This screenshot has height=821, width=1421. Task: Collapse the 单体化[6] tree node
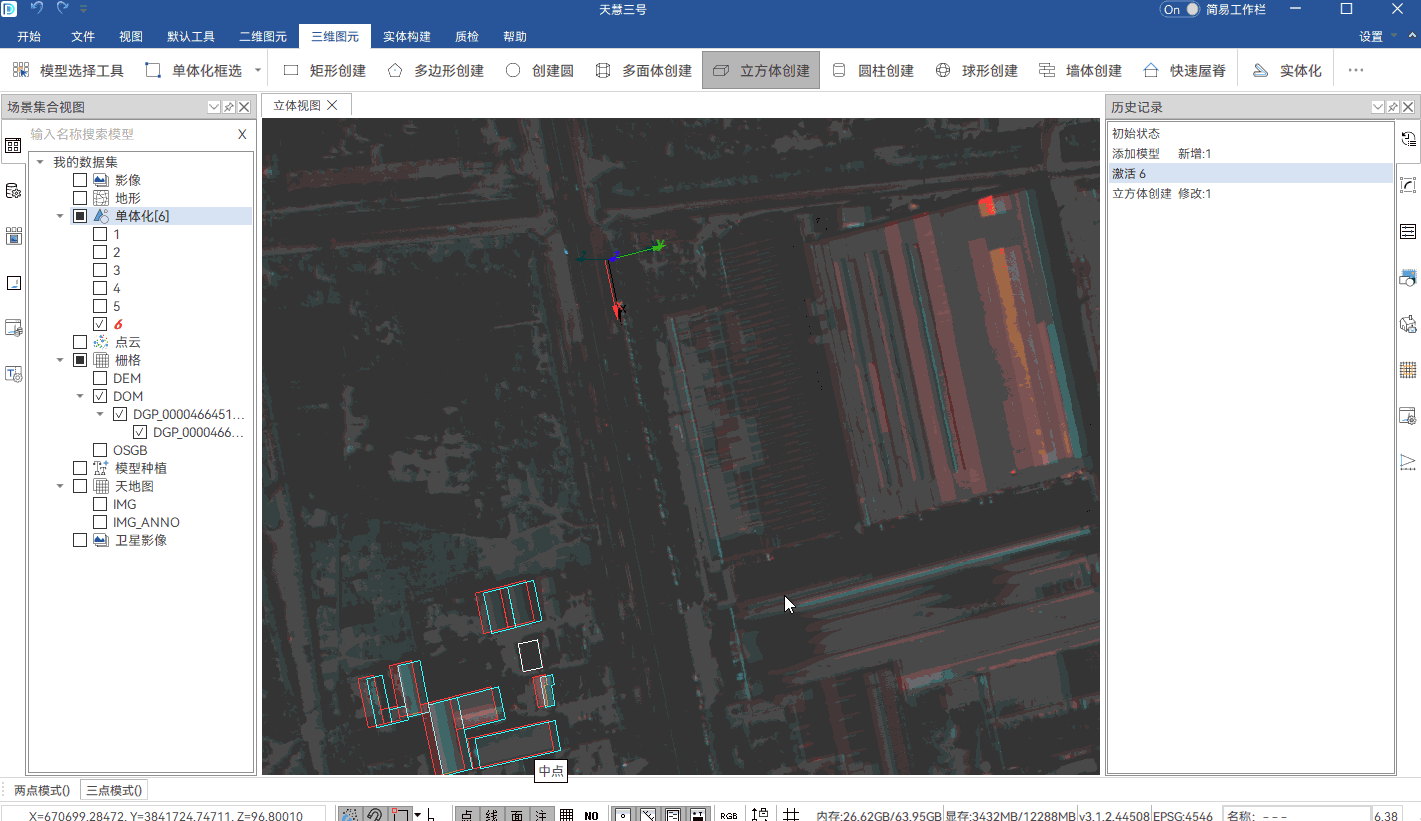click(x=60, y=216)
